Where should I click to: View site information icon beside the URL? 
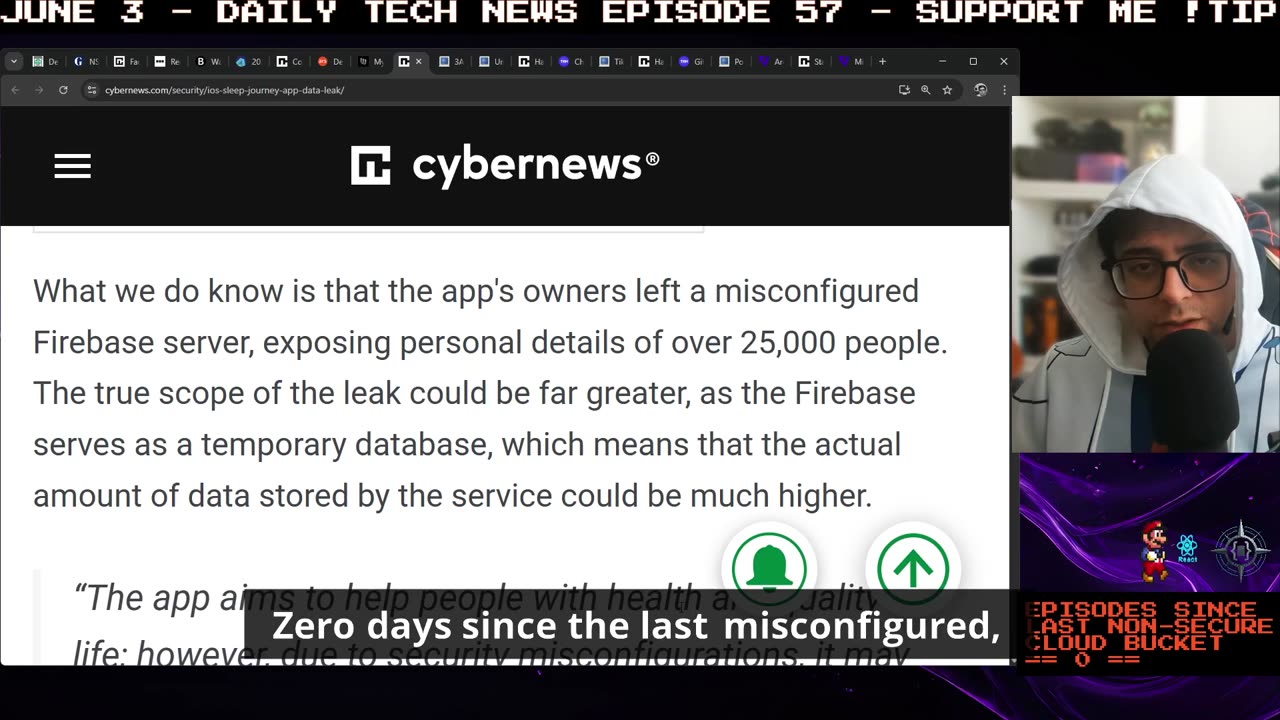[92, 90]
